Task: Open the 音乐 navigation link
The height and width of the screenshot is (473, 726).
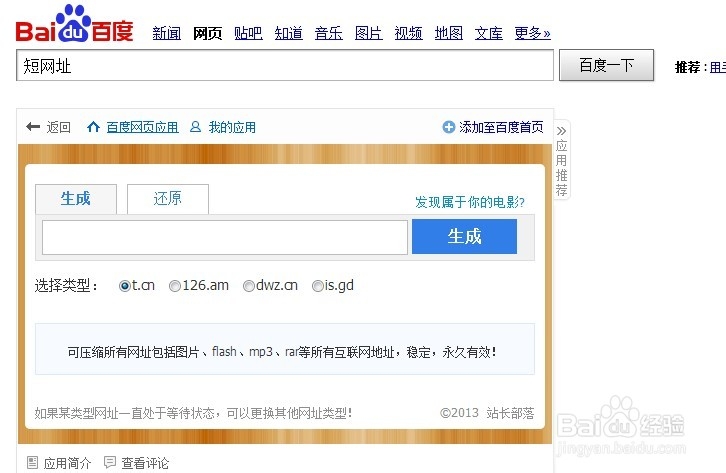Action: pos(328,33)
